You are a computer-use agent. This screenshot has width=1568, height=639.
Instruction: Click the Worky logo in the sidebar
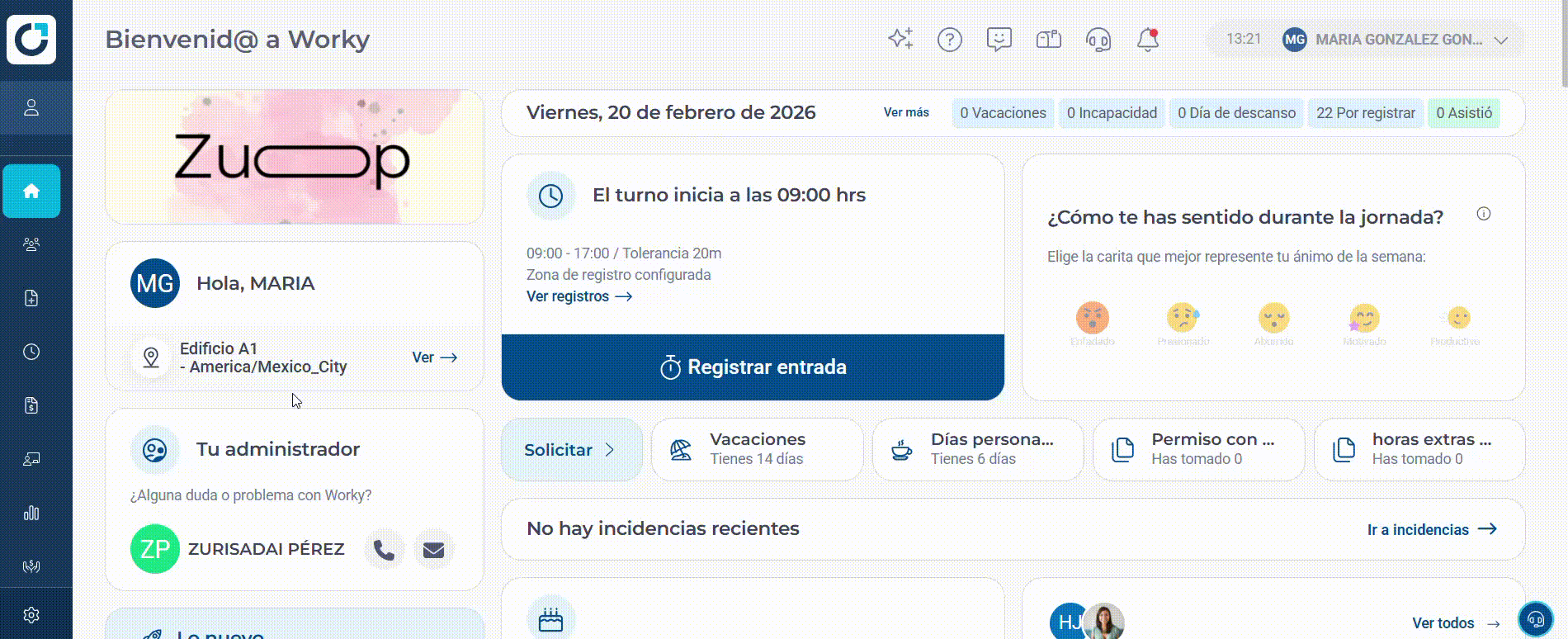31,39
